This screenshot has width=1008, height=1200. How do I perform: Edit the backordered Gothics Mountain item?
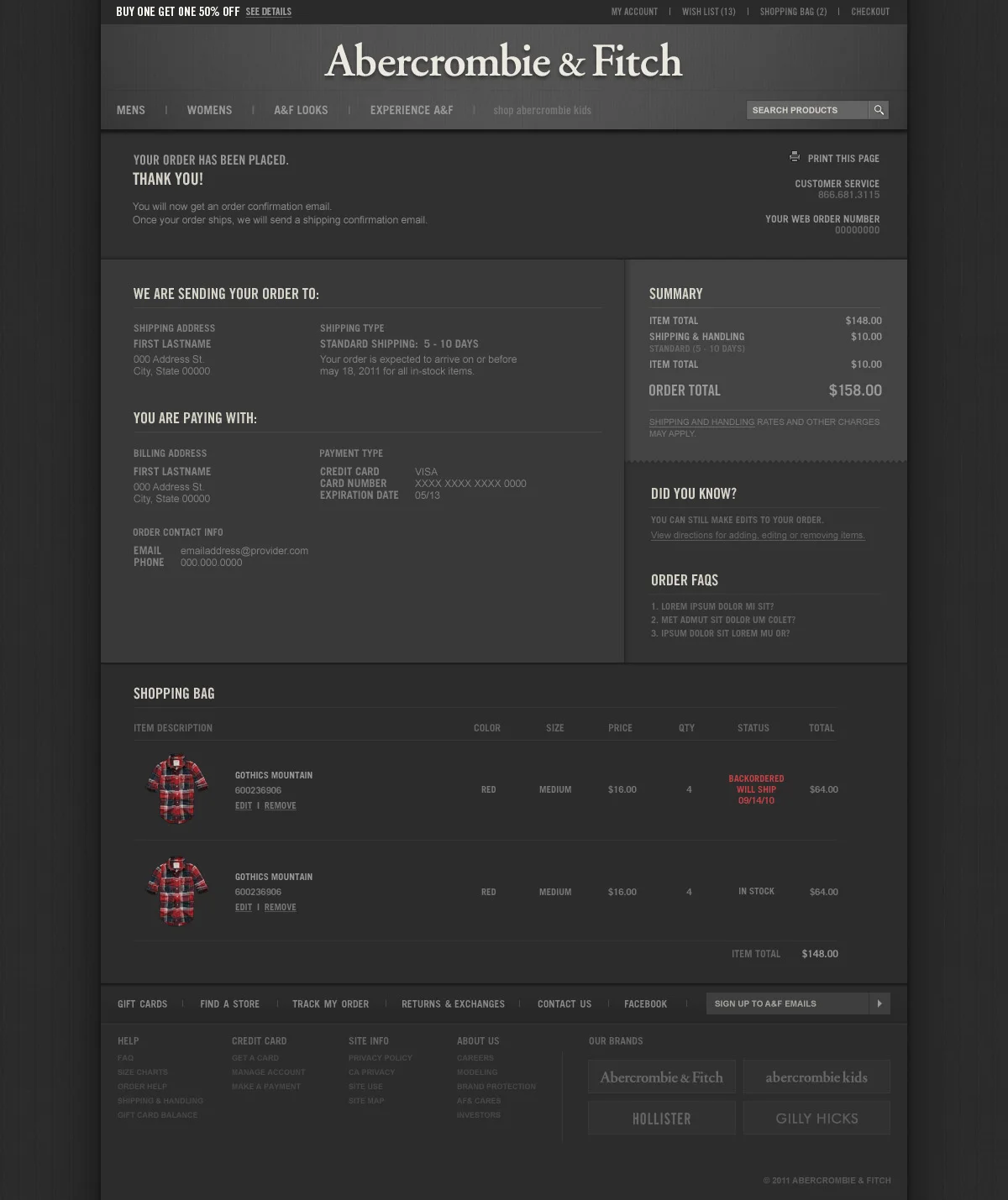tap(244, 805)
